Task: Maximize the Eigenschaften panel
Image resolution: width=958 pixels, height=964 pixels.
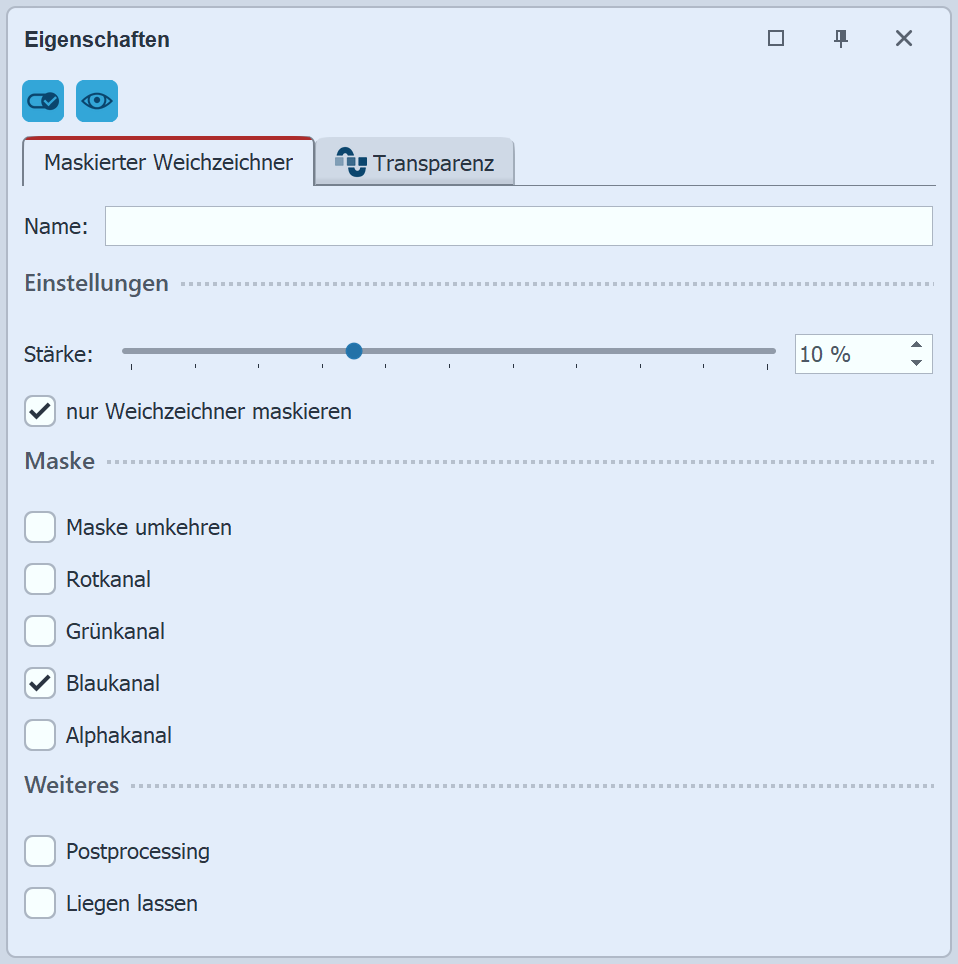Action: point(776,39)
